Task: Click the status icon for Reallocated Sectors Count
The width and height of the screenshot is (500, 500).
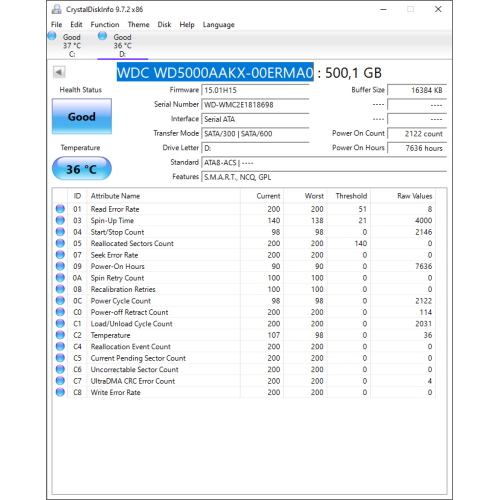Action: pyautogui.click(x=60, y=243)
